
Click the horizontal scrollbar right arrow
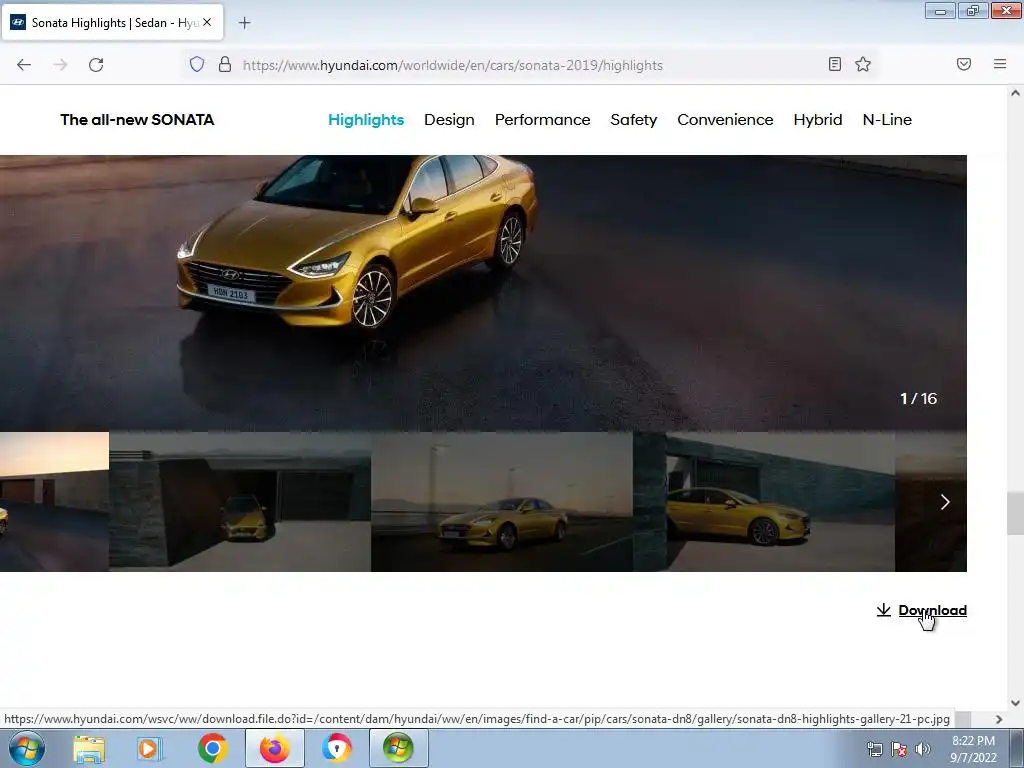pyautogui.click(x=999, y=719)
